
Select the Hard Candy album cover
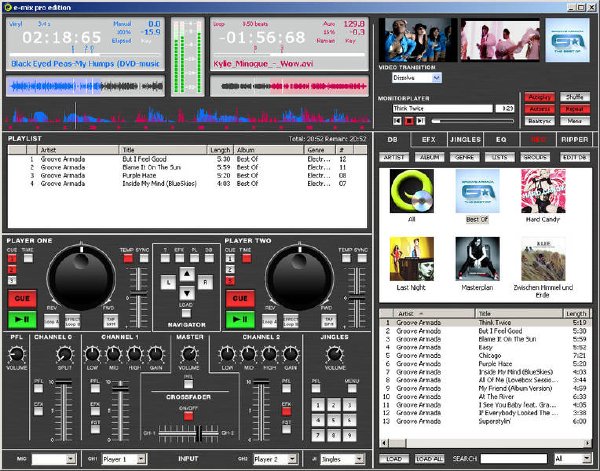pyautogui.click(x=543, y=191)
